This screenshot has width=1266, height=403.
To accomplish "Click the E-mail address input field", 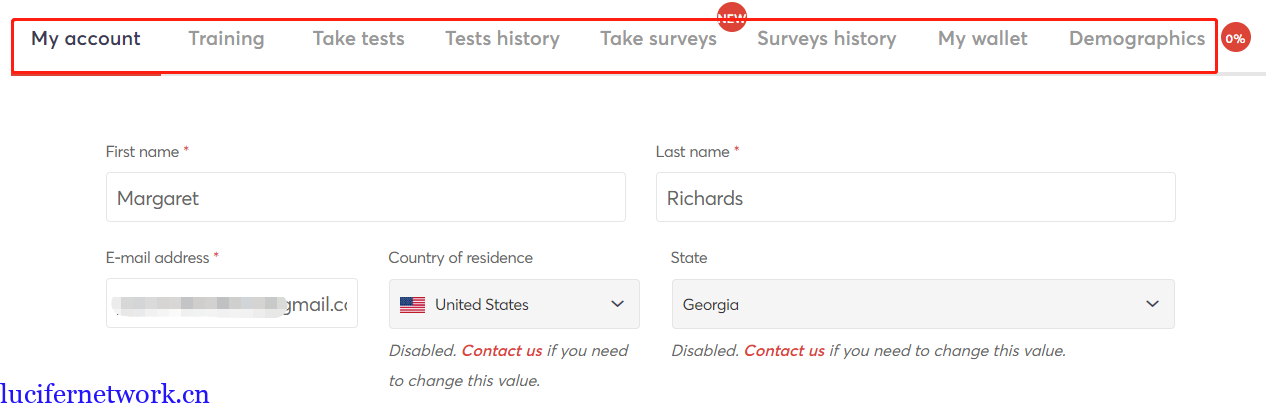I will [231, 304].
